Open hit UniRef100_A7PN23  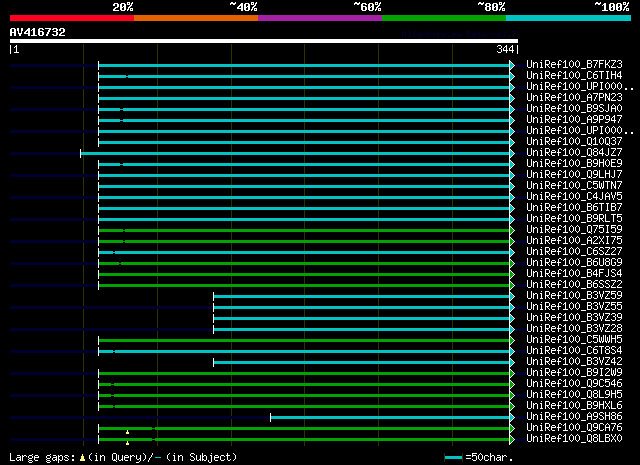(x=574, y=98)
